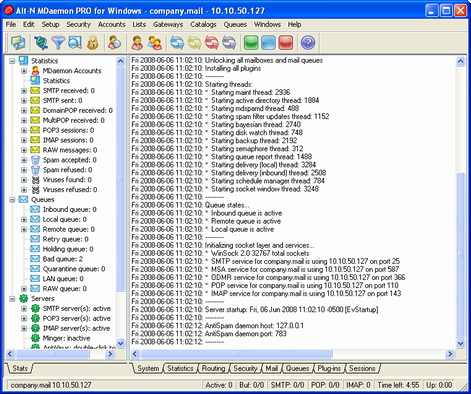Click the Inbound queue envelope icon
Image resolution: width=471 pixels, height=394 pixels.
pos(35,209)
